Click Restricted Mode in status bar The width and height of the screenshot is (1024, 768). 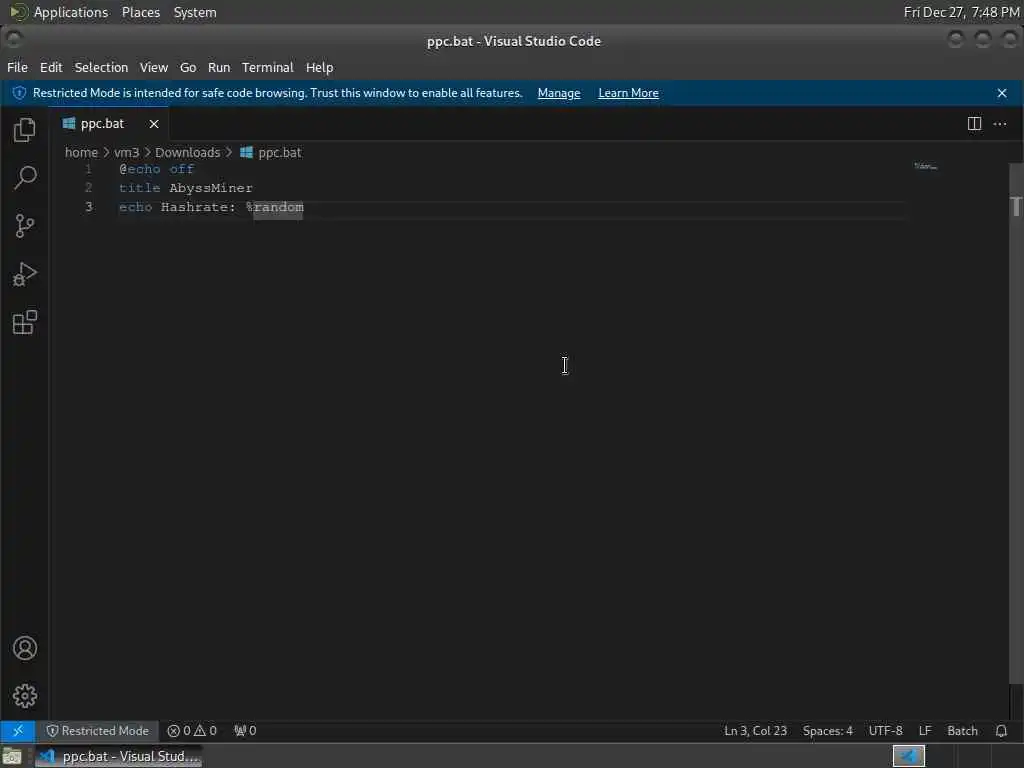(x=98, y=731)
